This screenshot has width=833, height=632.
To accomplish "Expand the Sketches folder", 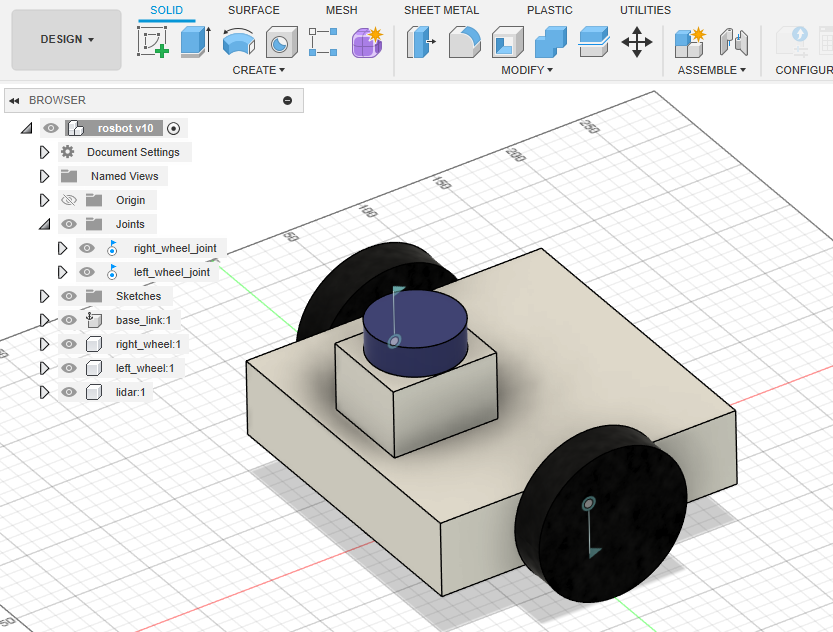I will coord(44,296).
